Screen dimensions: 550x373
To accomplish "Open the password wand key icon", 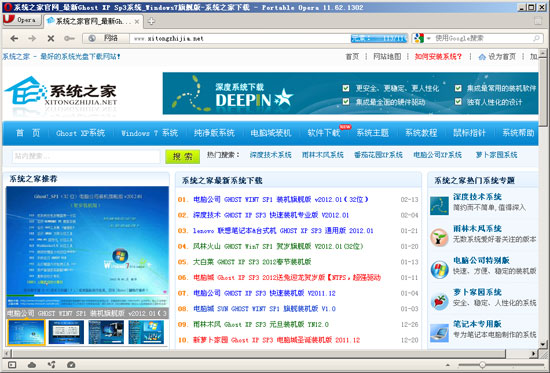I will (69, 38).
